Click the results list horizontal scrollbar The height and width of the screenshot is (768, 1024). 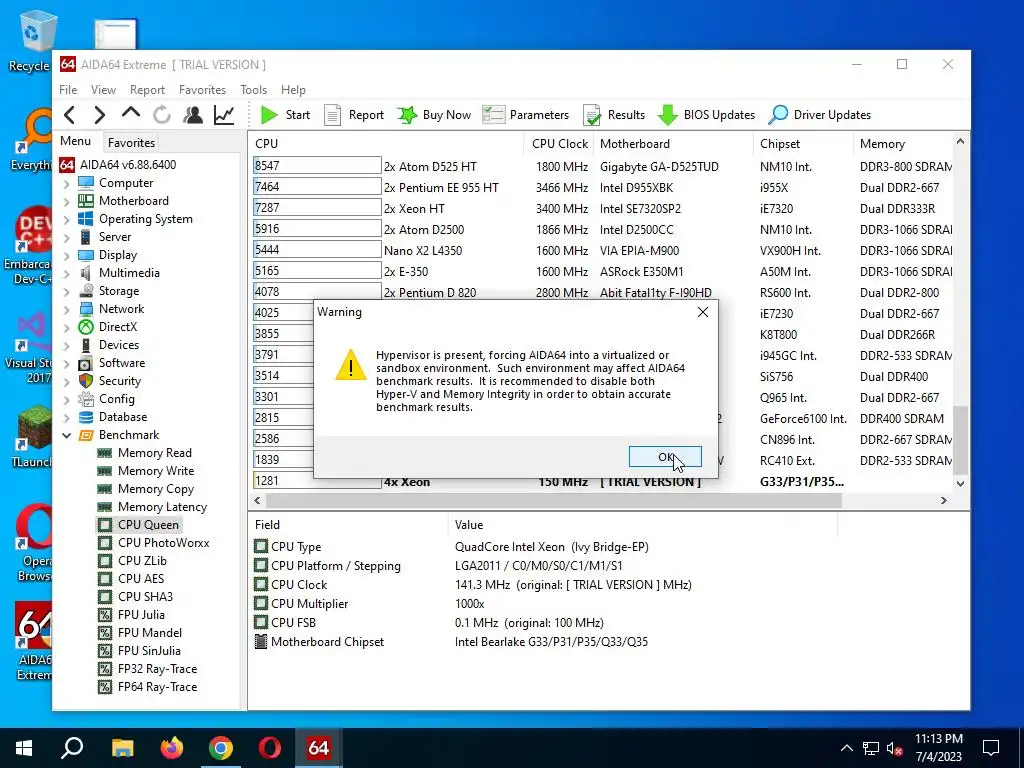click(x=554, y=500)
